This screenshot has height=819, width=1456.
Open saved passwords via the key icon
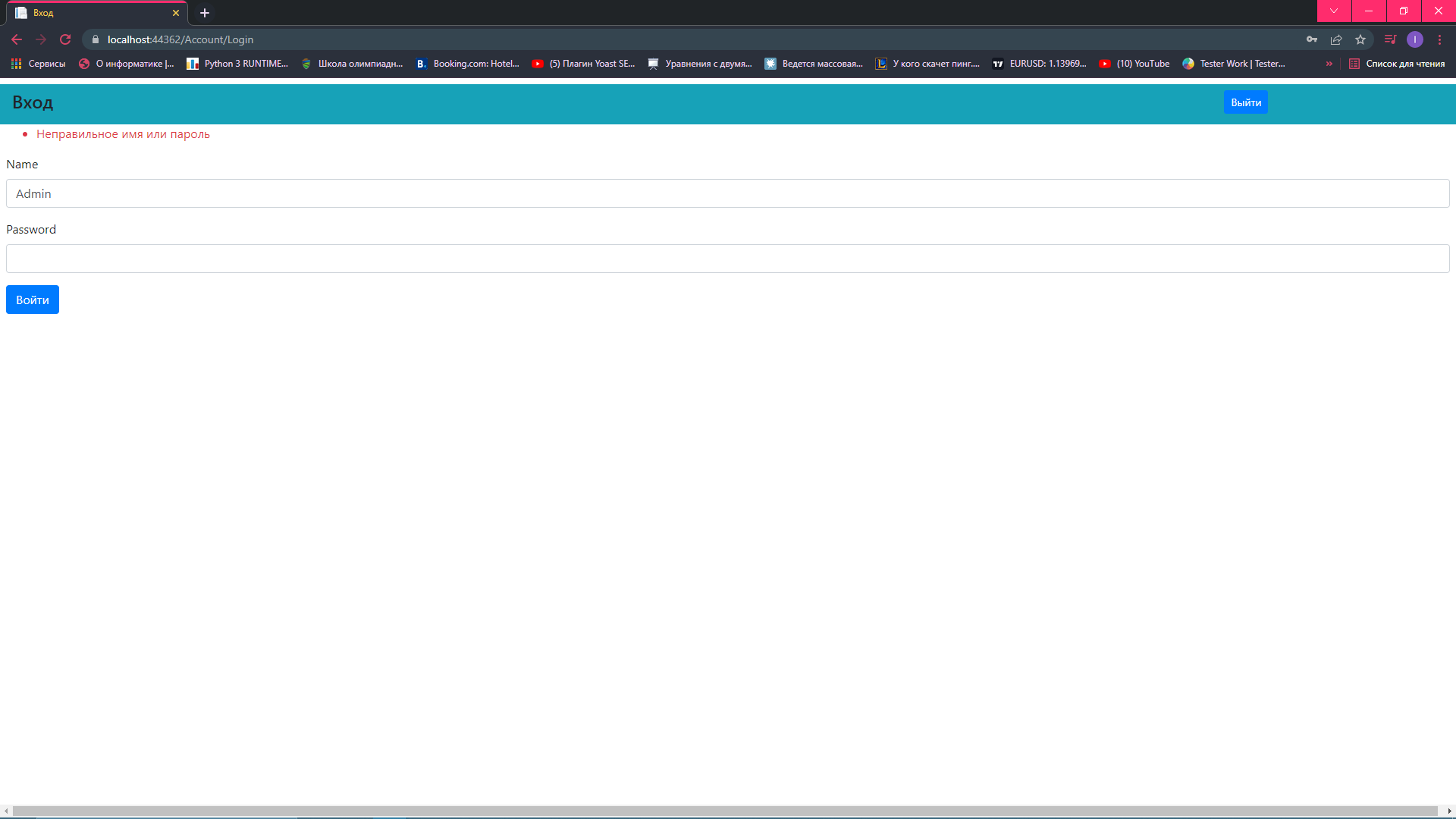click(1311, 39)
